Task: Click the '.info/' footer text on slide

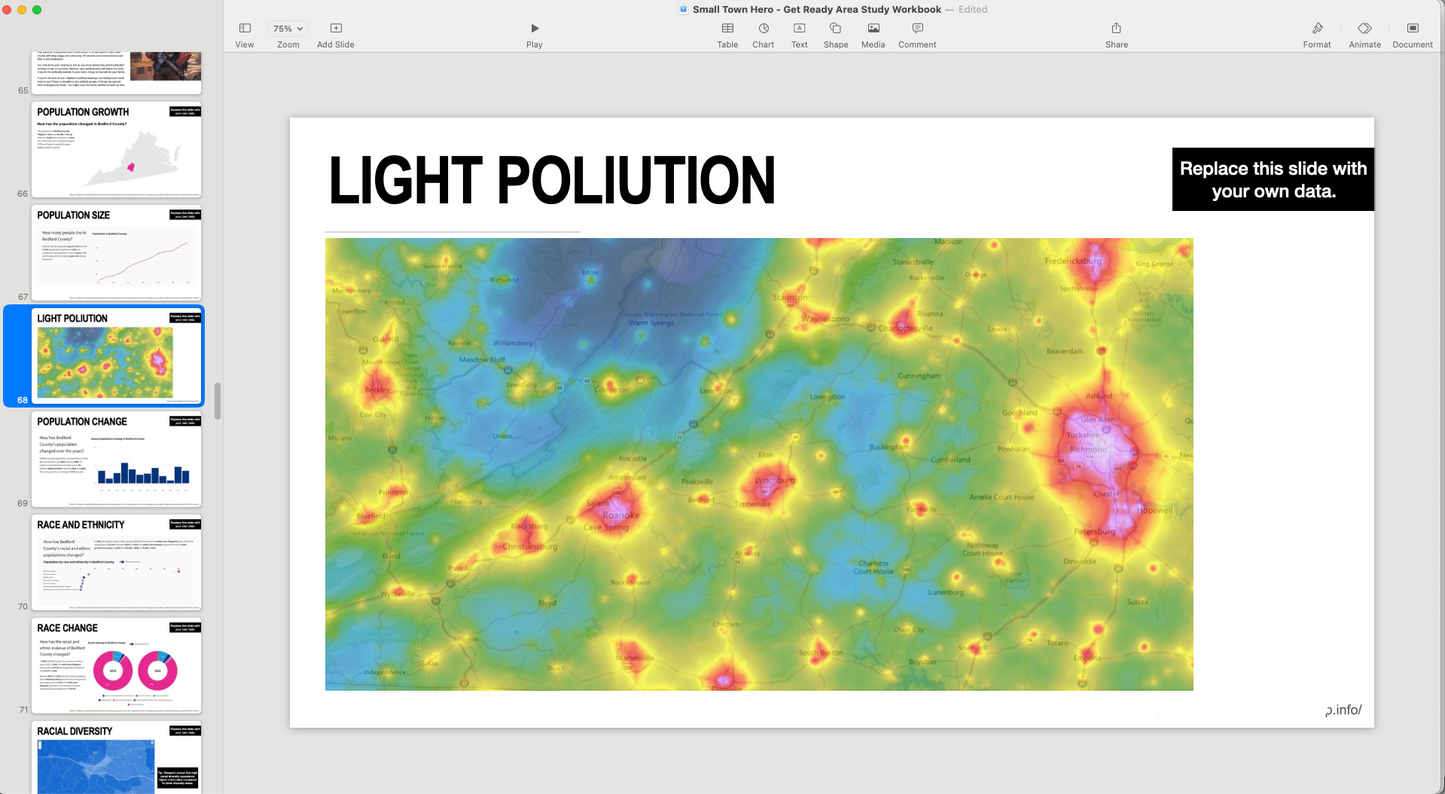Action: tap(1343, 710)
